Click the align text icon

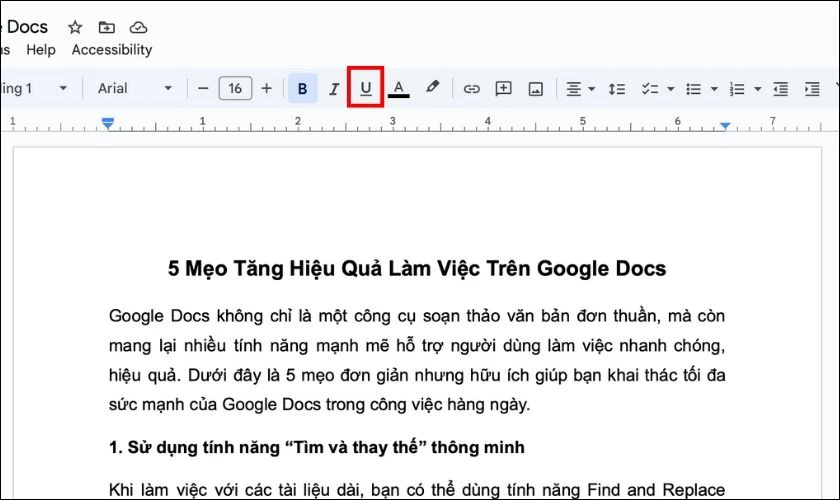pos(574,89)
